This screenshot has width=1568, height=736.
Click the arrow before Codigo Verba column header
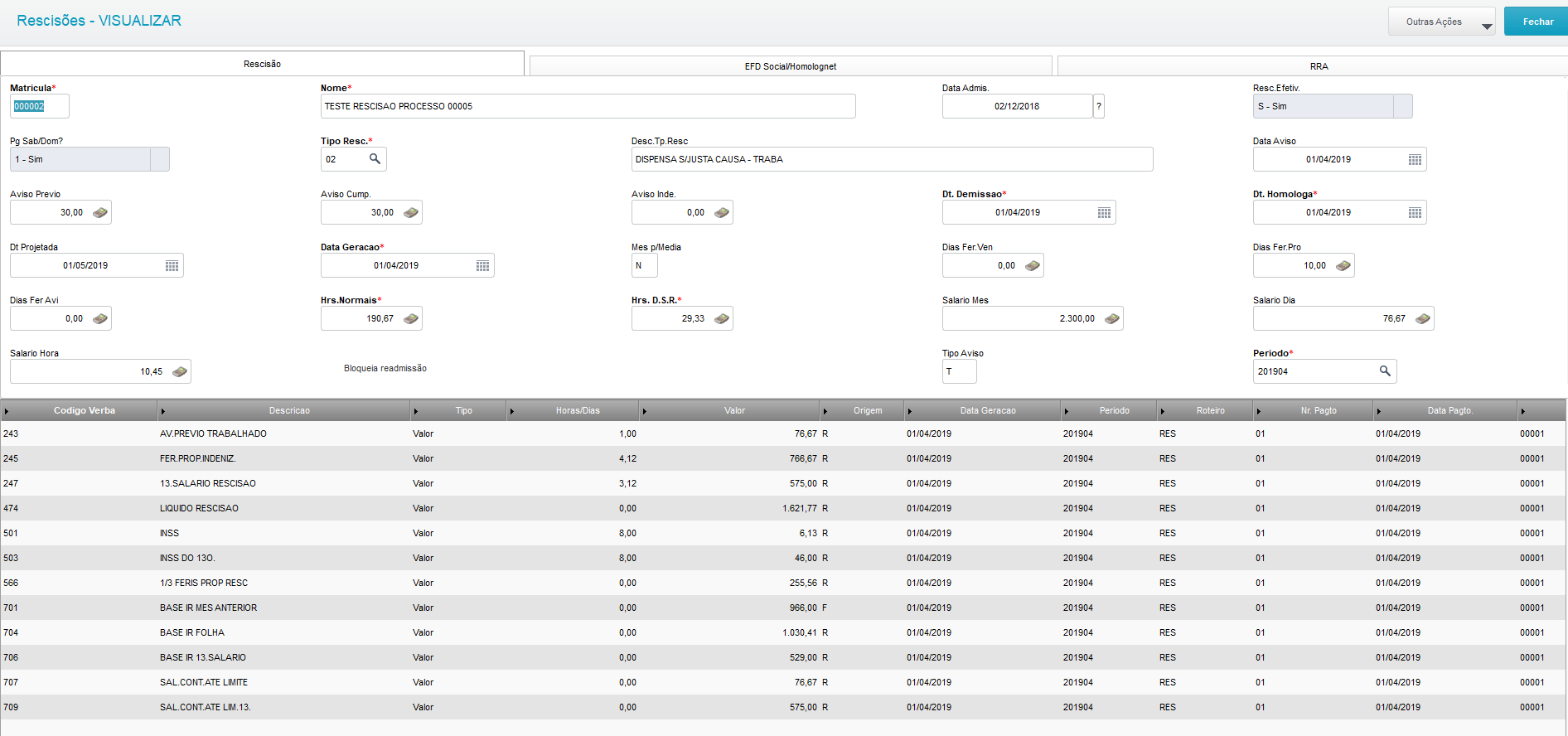[7, 411]
